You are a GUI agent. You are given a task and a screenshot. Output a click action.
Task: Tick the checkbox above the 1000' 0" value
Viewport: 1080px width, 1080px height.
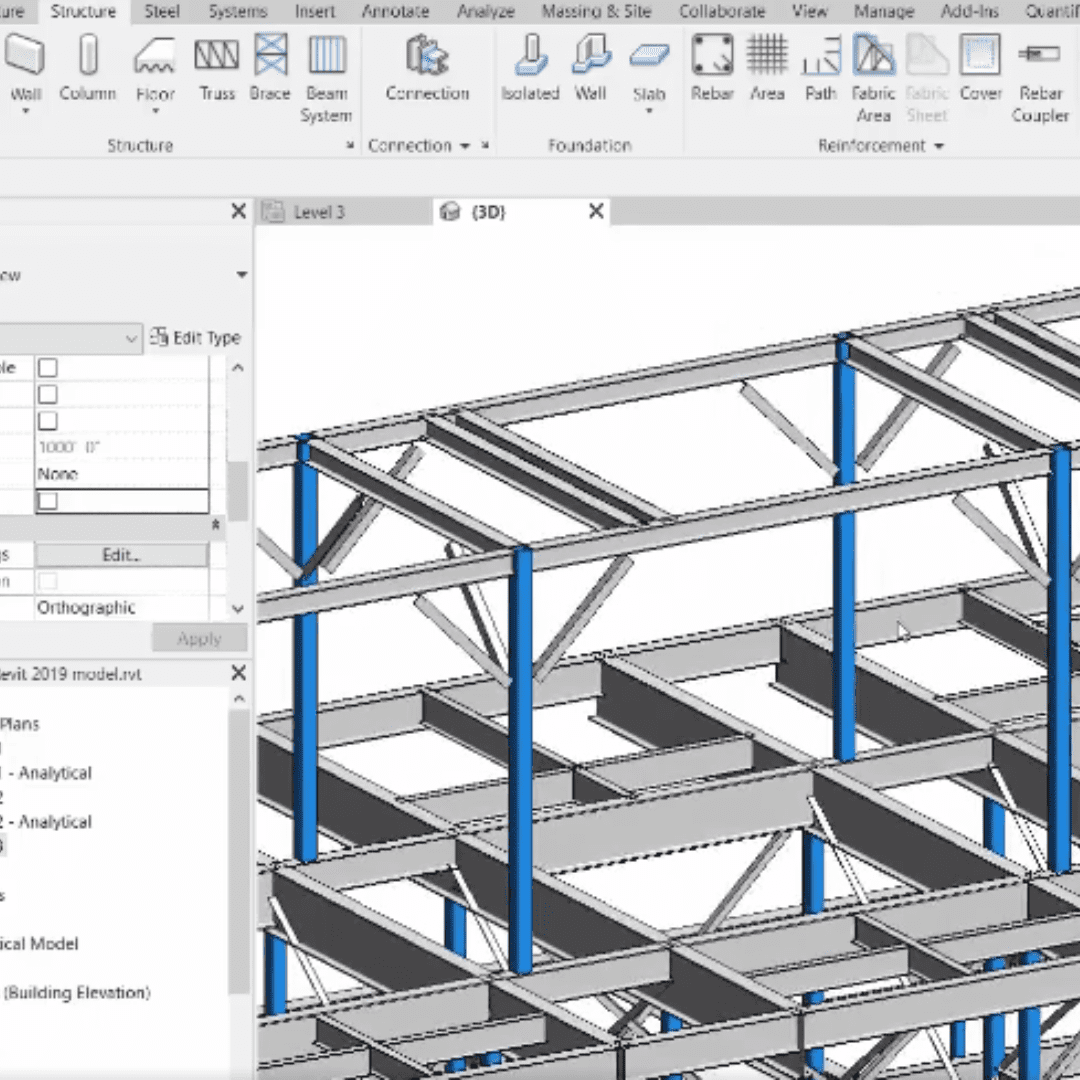[48, 421]
